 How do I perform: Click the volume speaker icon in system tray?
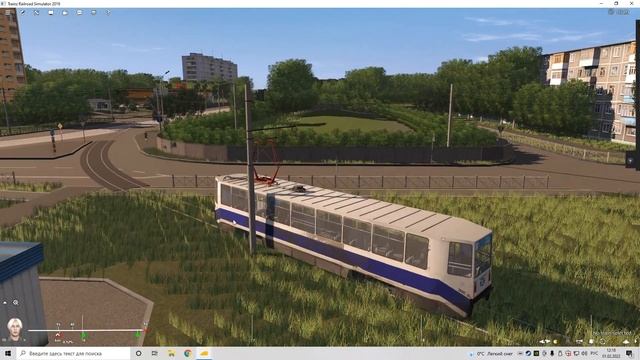pos(584,353)
